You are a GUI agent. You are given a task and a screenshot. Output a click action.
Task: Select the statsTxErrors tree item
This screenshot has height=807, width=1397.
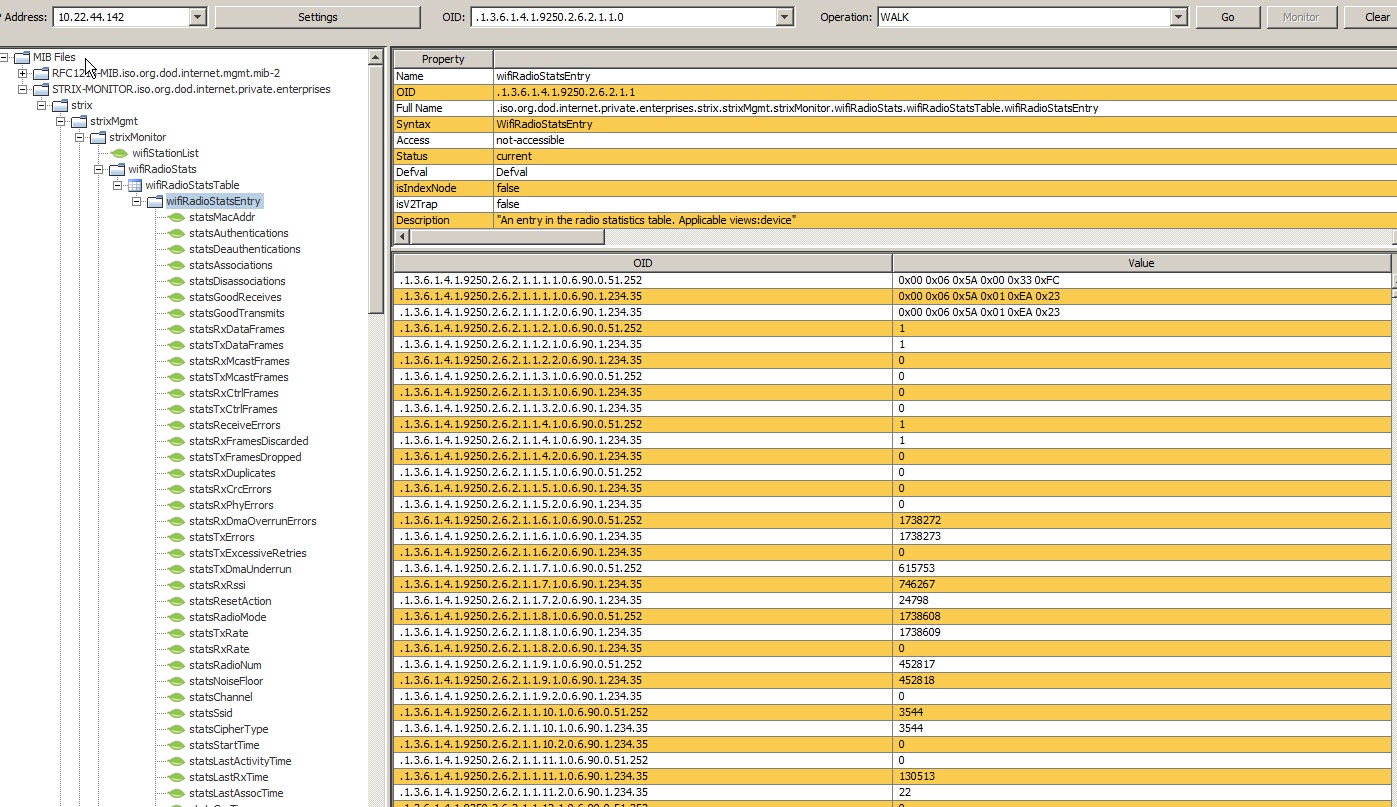click(x=221, y=537)
